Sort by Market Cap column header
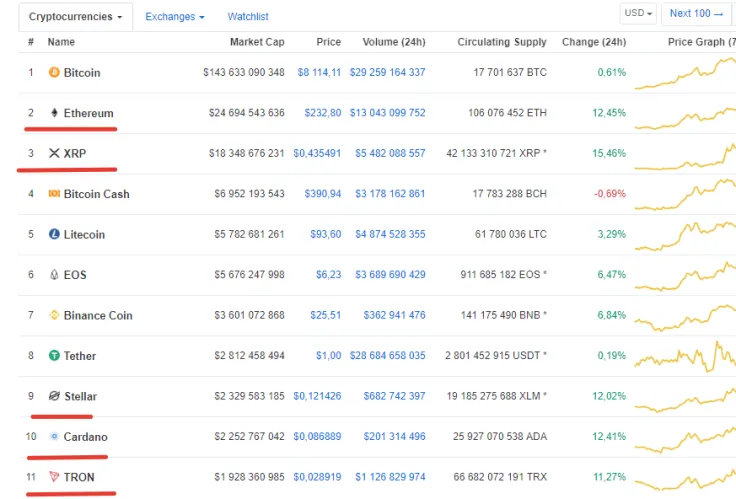Viewport: 736px width, 499px height. 257,42
